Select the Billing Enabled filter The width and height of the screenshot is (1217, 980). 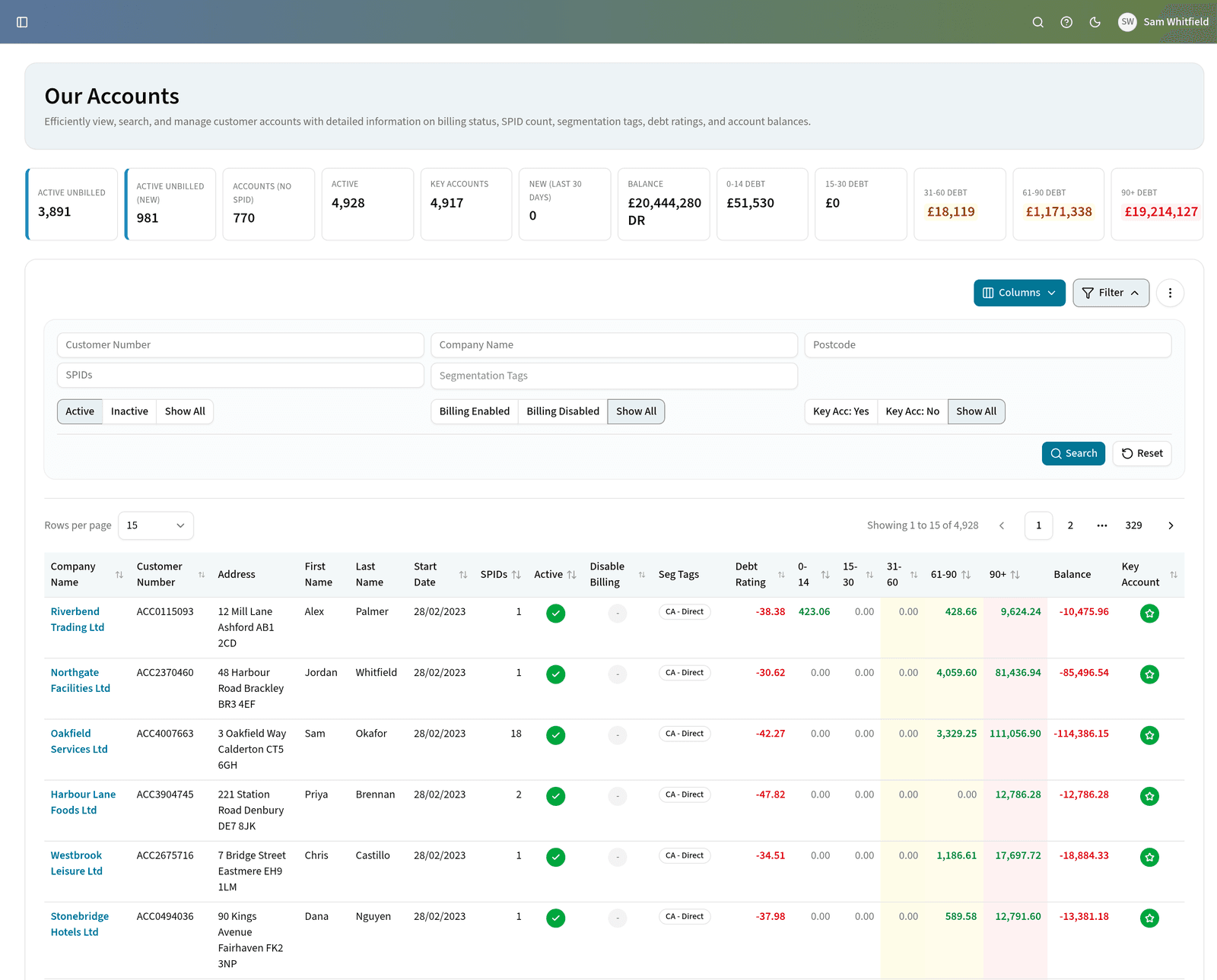tap(475, 411)
